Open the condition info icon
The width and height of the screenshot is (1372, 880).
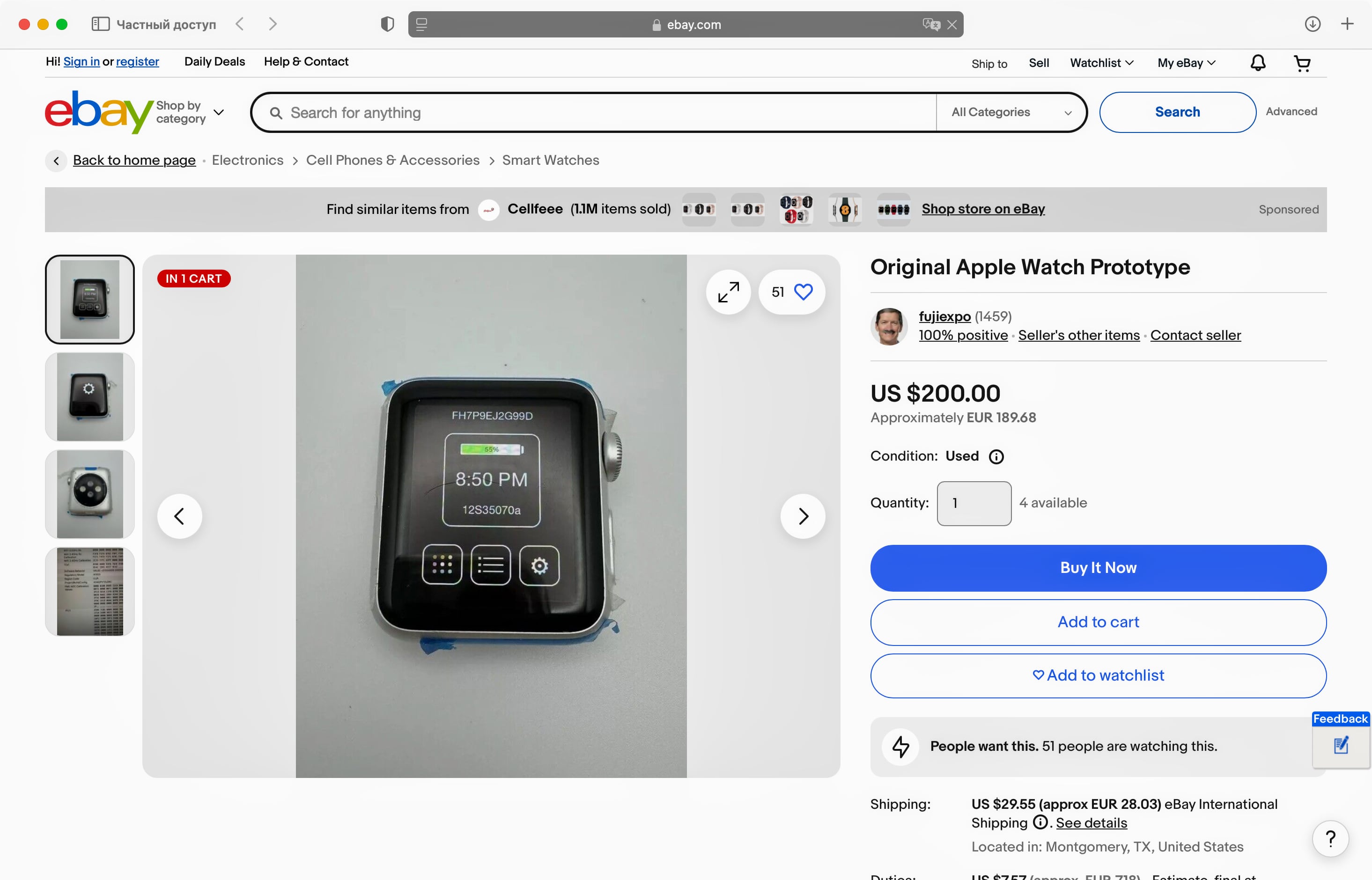(996, 456)
